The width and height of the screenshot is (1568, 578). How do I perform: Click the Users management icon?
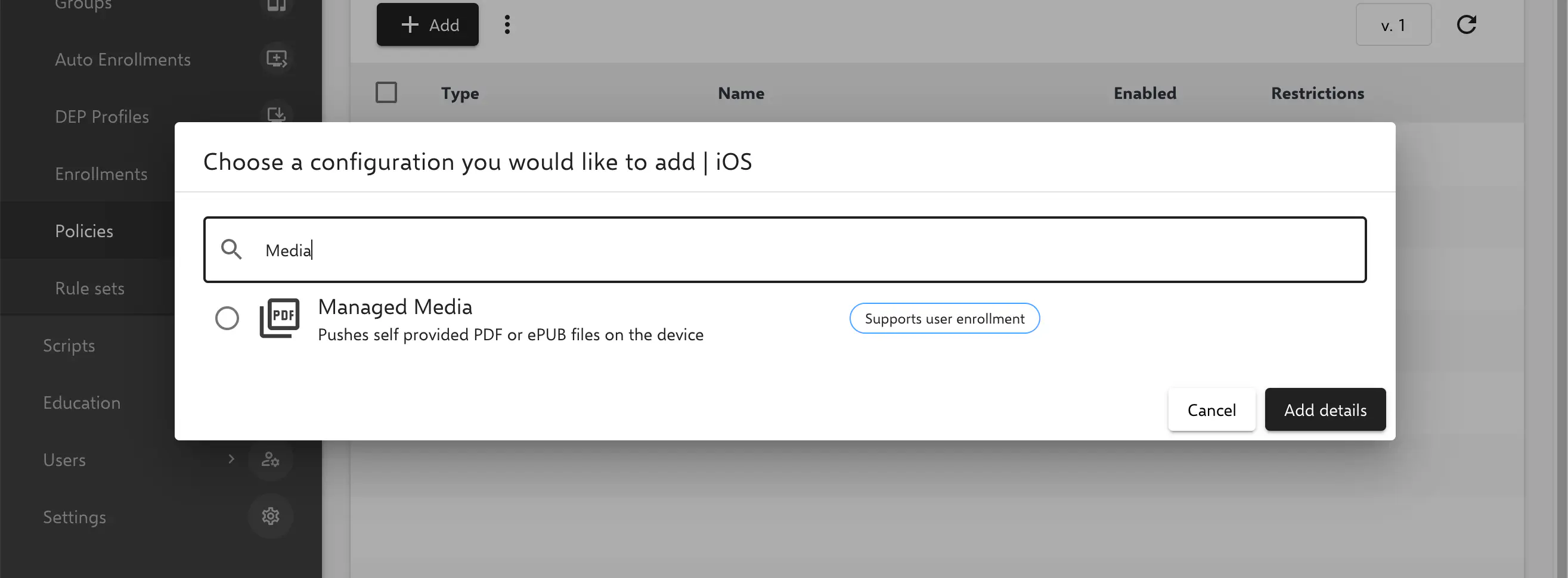(x=270, y=459)
